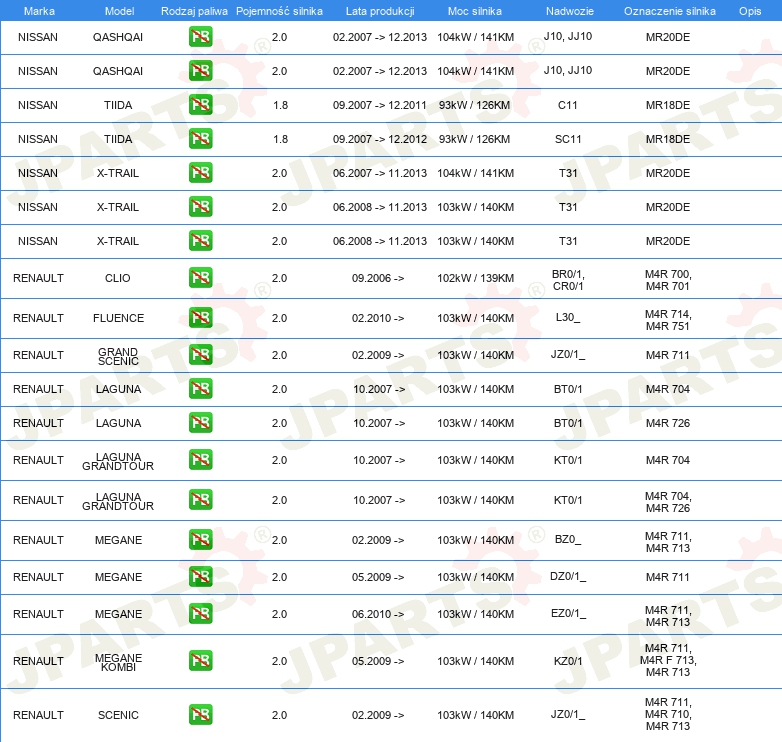Click the 1.8 capacity in the TIIDA C11 row
Screen dimensions: 782x742
point(281,105)
